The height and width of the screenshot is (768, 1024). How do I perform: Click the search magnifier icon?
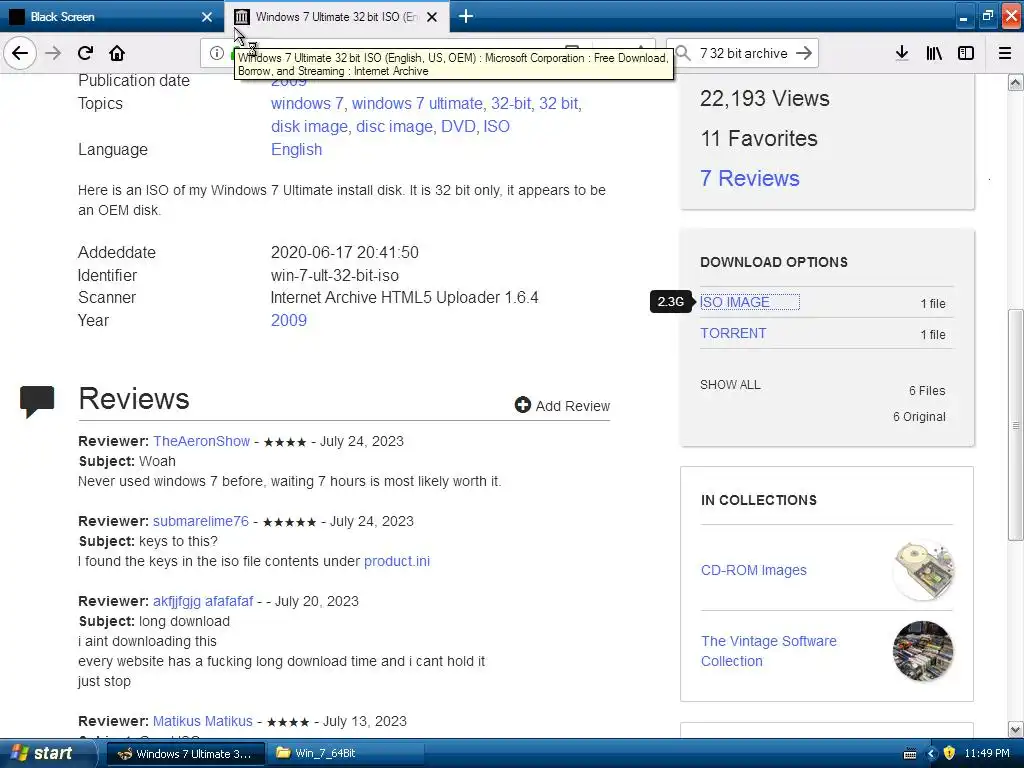[684, 53]
